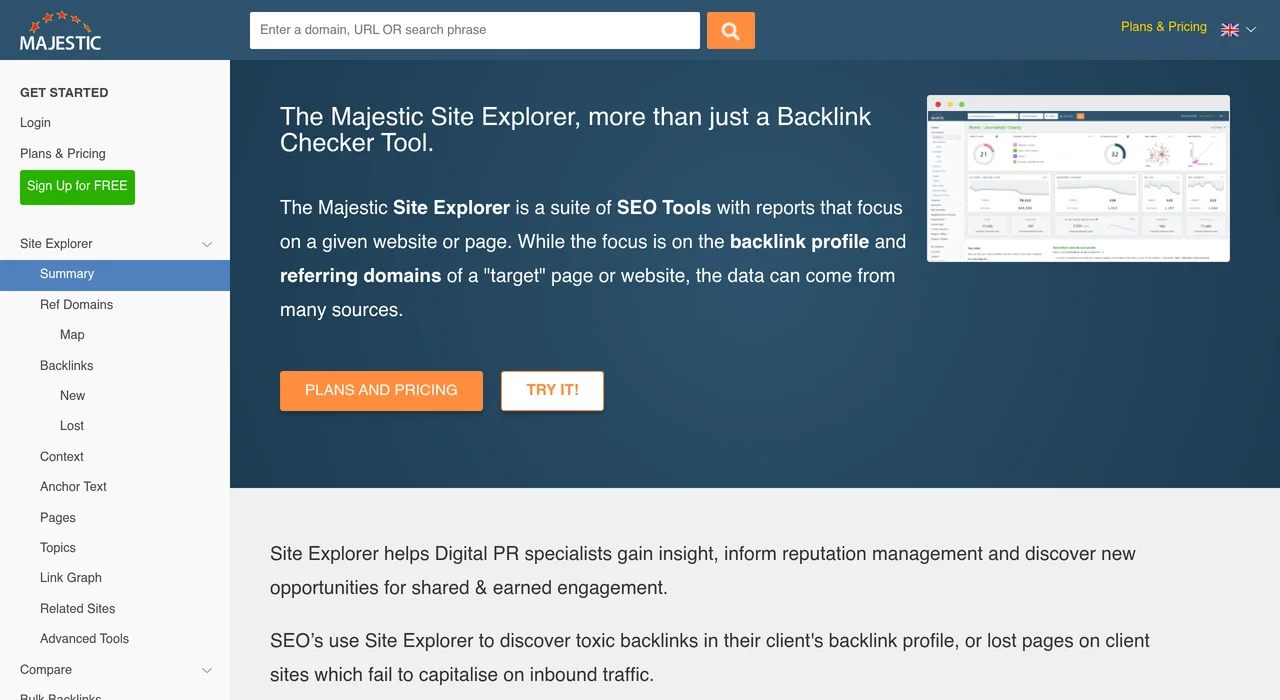
Task: Select Context in the sidebar
Action: 62,457
